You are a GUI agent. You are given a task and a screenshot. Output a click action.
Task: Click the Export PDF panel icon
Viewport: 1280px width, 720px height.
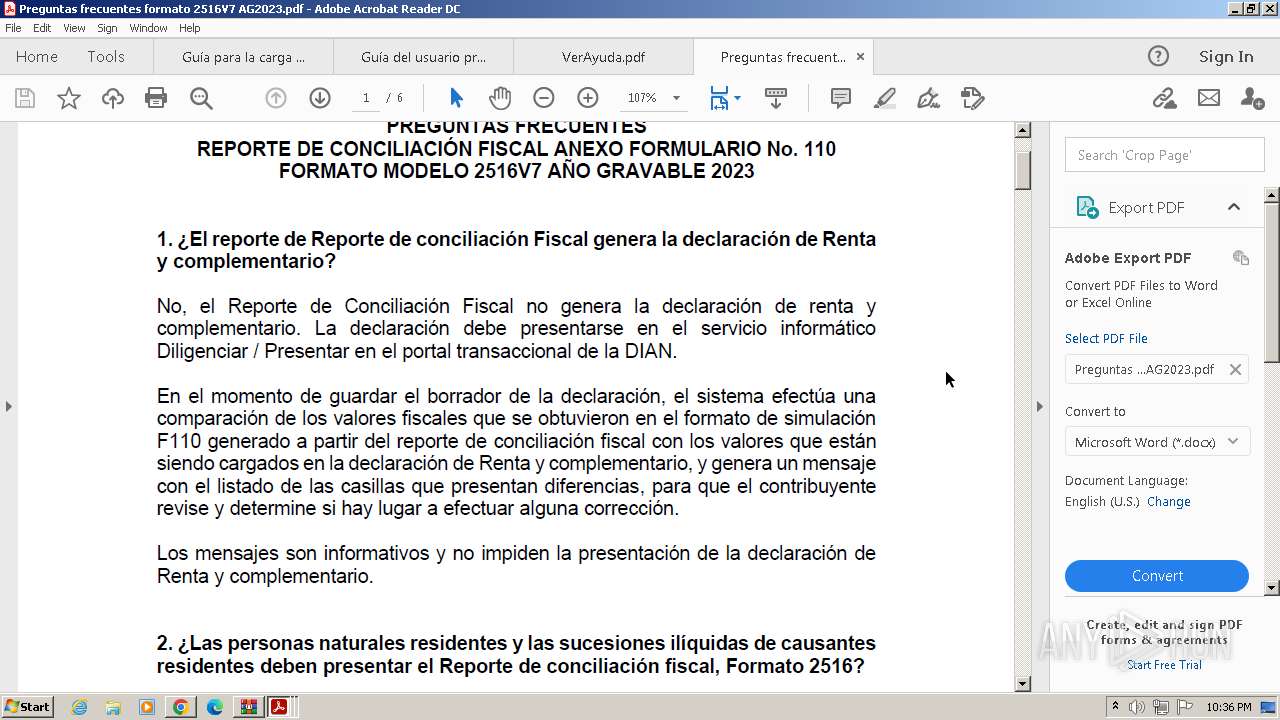(x=1087, y=207)
